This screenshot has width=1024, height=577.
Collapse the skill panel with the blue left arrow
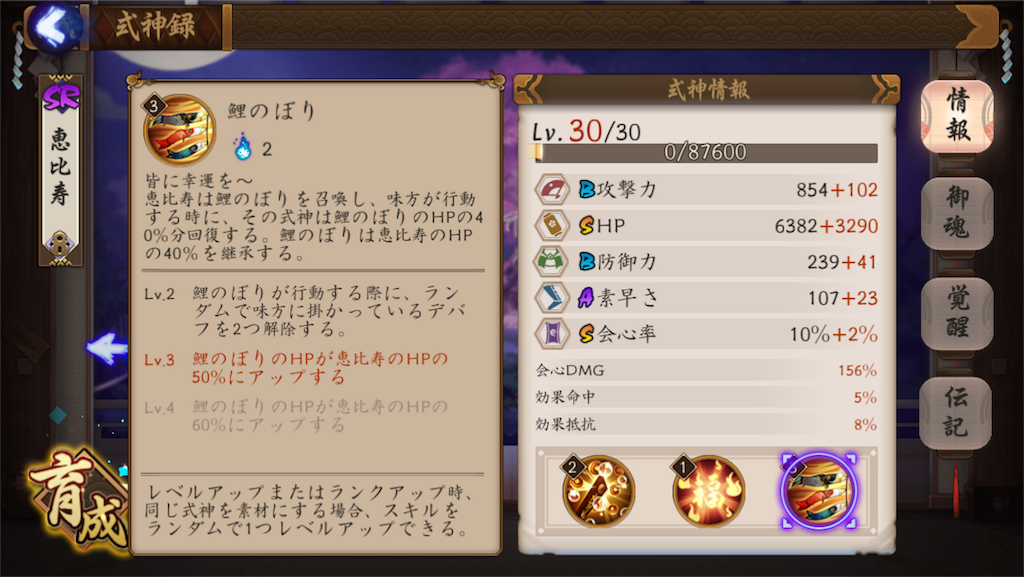coord(107,348)
